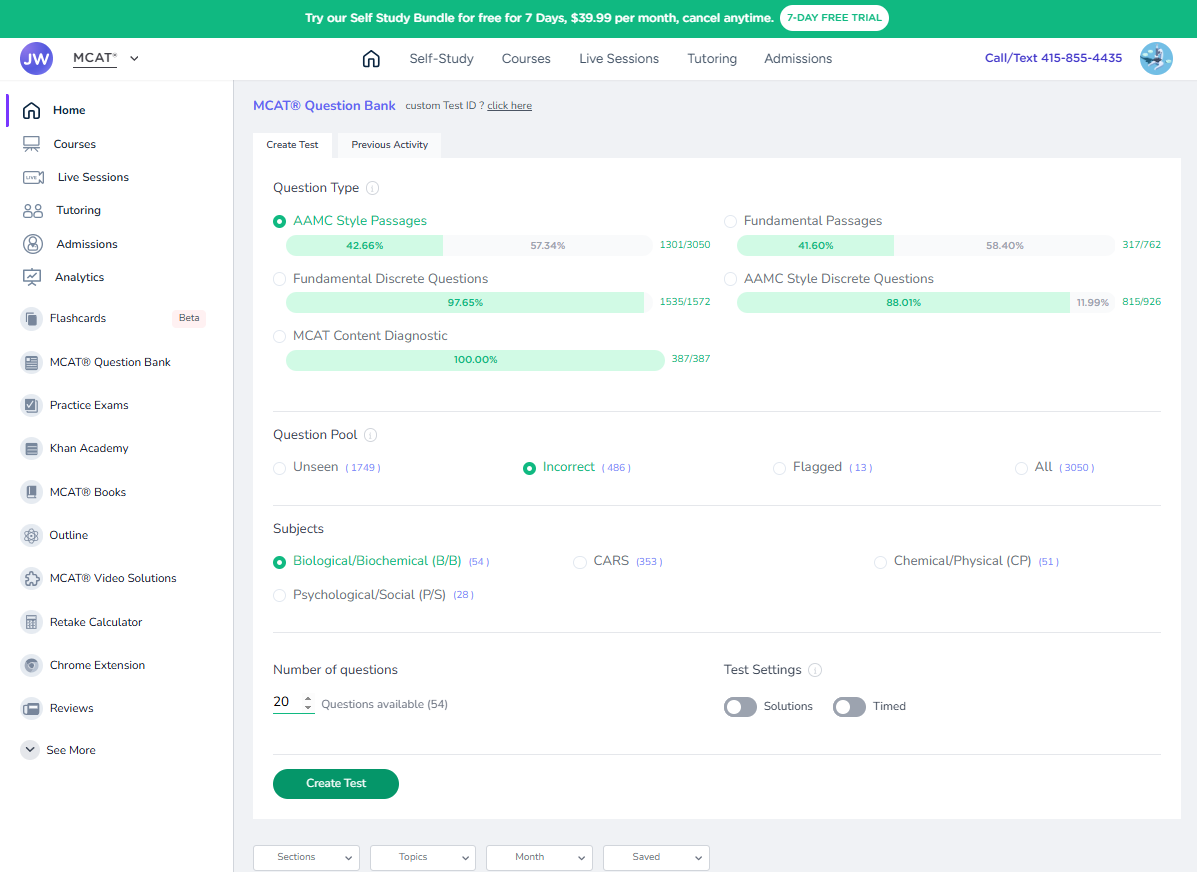Click the Practice Exams sidebar icon
Viewport: 1197px width, 872px height.
(x=31, y=405)
